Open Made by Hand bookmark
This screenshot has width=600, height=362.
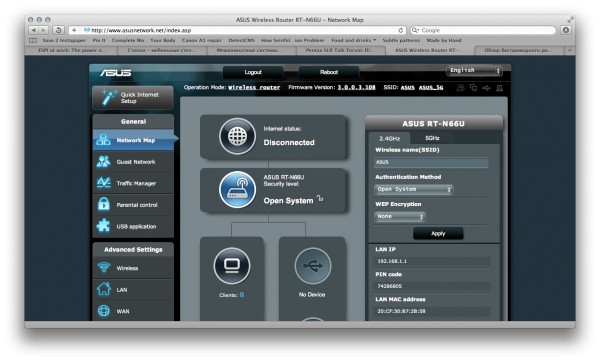444,40
